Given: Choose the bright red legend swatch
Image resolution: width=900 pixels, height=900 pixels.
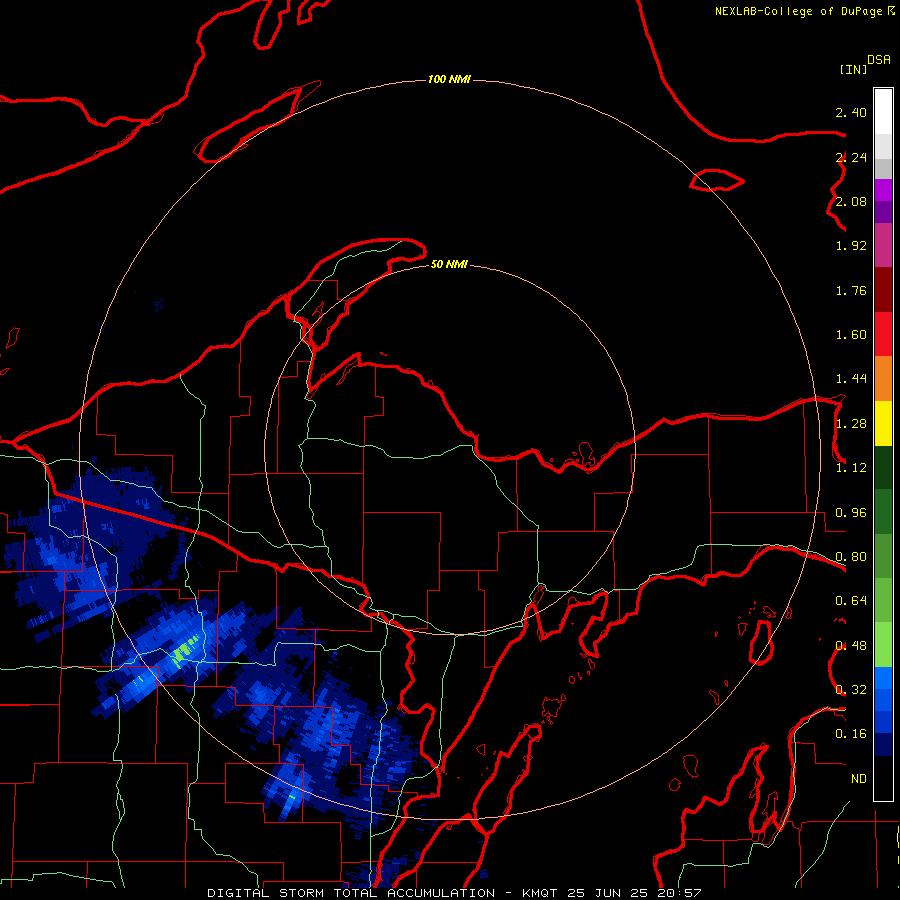Looking at the screenshot, I should (x=883, y=334).
